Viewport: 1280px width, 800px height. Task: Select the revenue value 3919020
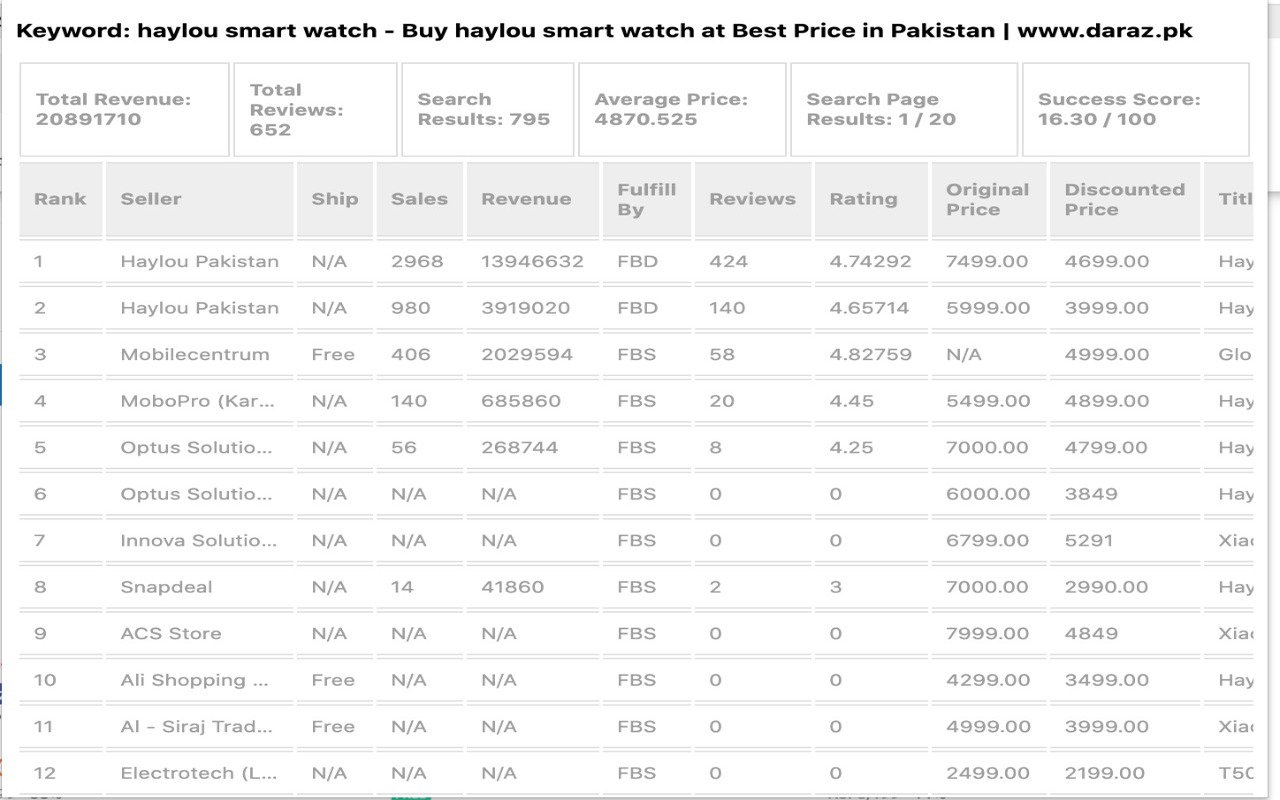tap(526, 308)
